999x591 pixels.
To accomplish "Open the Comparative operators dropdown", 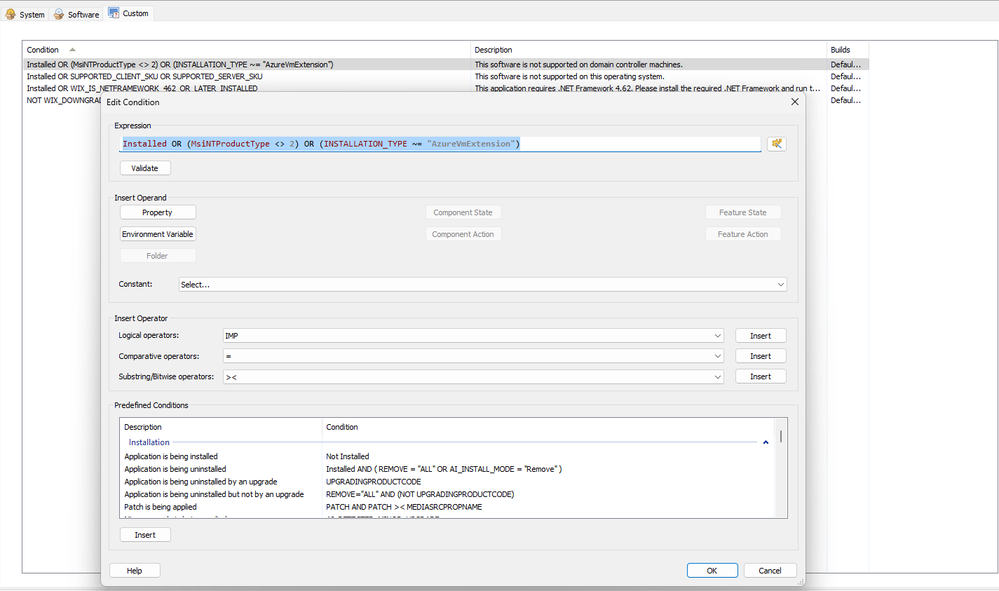I will pyautogui.click(x=473, y=356).
